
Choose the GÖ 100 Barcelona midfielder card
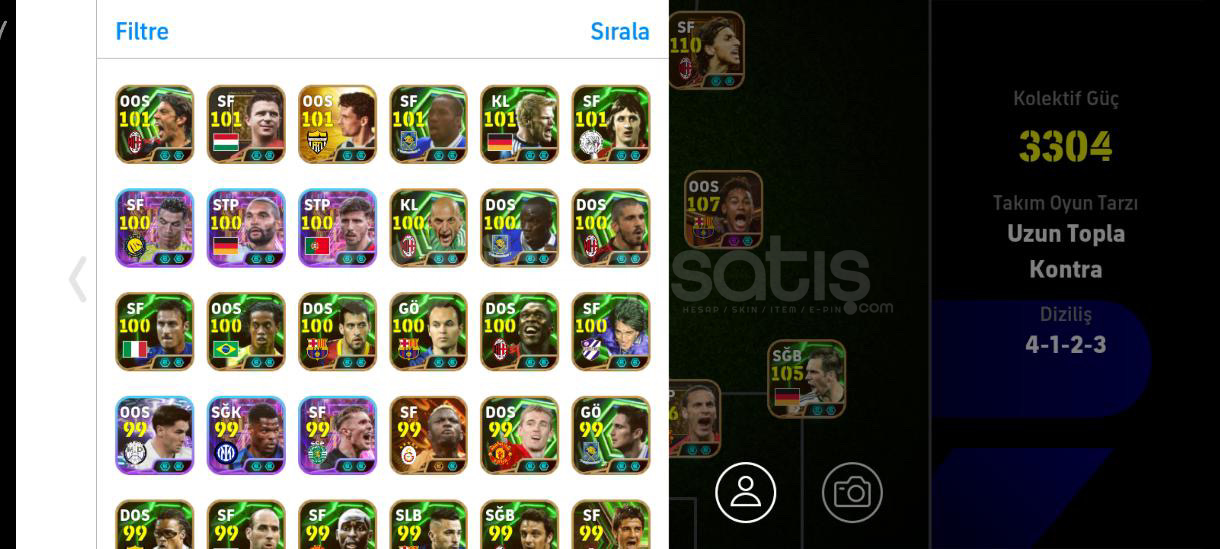(x=428, y=332)
